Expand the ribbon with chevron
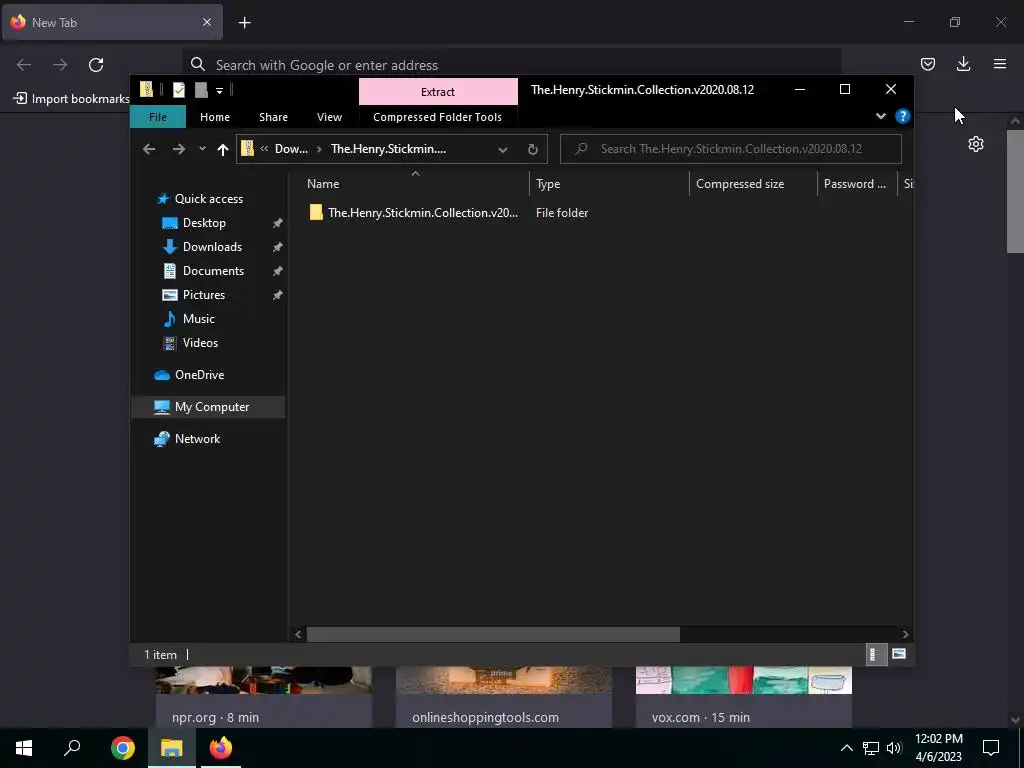Screen dimensions: 1024x768 point(881,116)
